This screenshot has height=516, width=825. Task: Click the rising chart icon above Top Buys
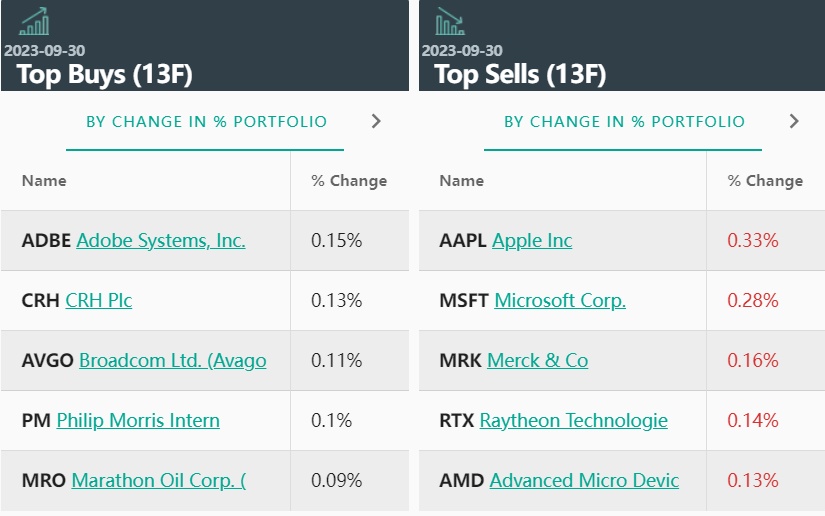pyautogui.click(x=34, y=21)
